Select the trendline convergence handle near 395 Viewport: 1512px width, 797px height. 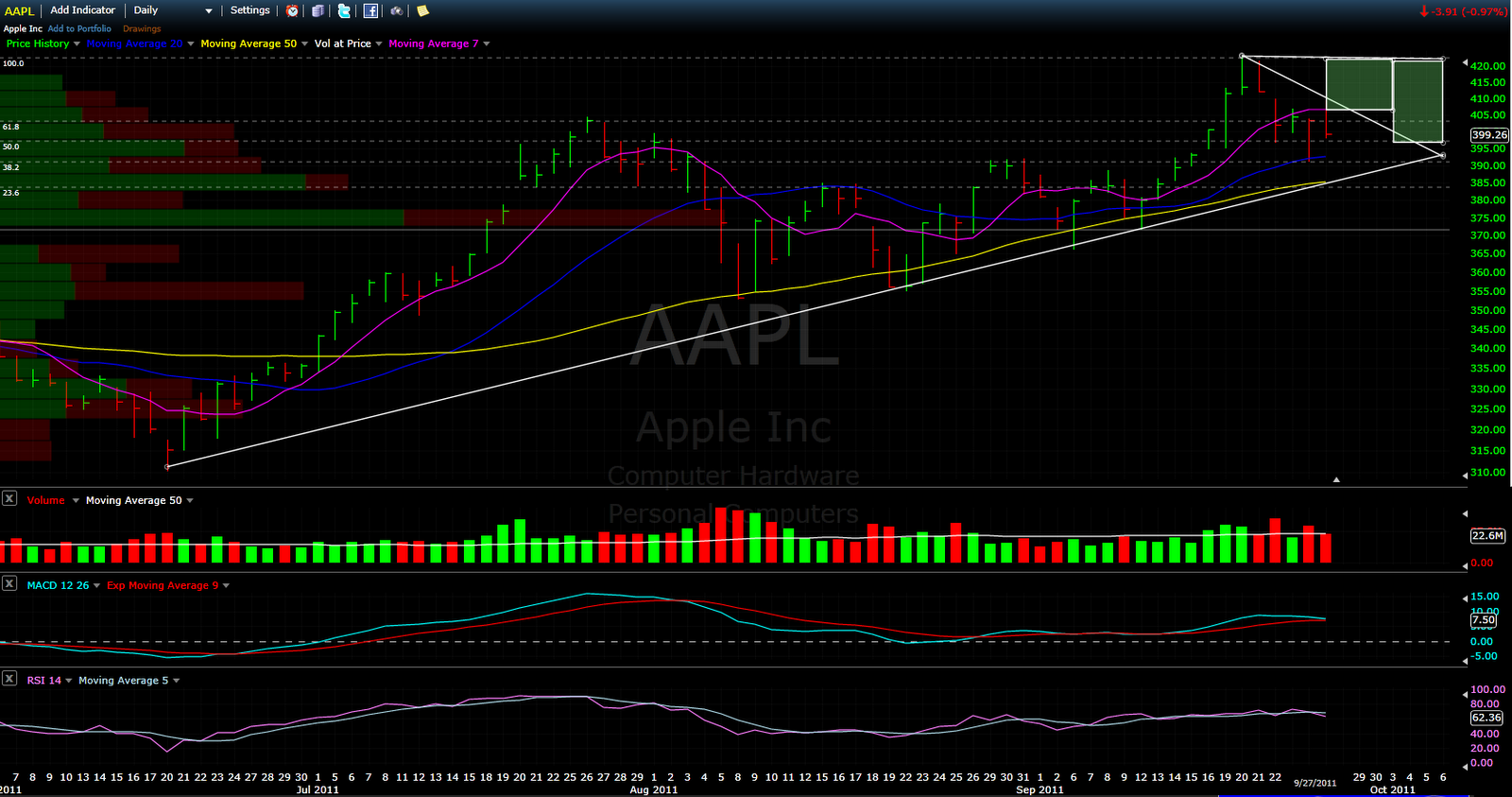[x=1443, y=155]
